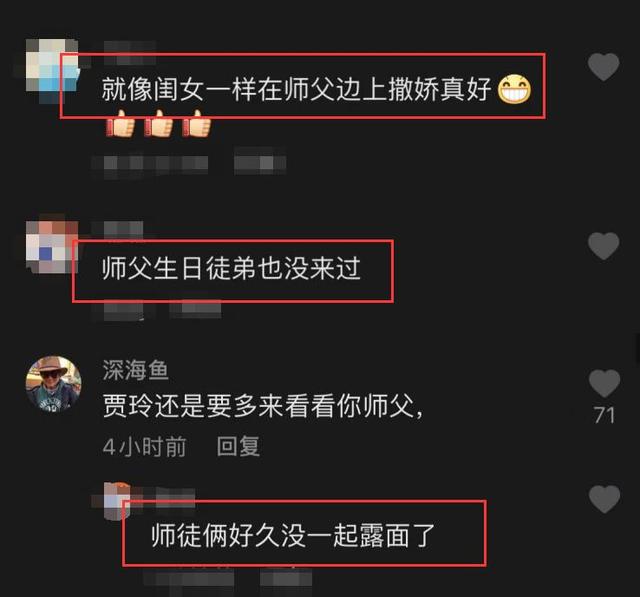Like 深海鱼's comment with the heart

tap(604, 384)
